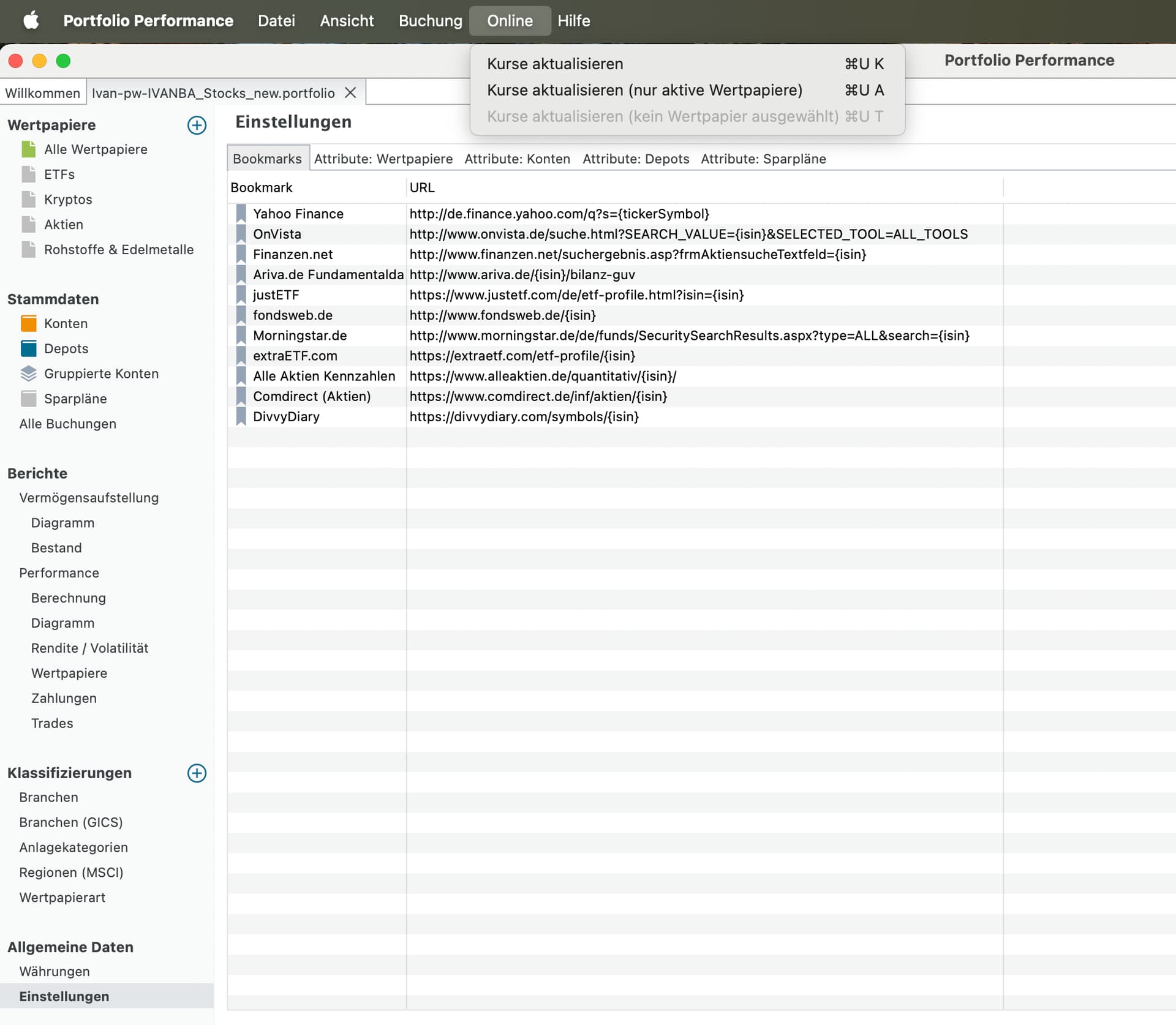Viewport: 1176px width, 1025px height.
Task: Click bookmark icon of DivvyDiary row
Action: [241, 416]
